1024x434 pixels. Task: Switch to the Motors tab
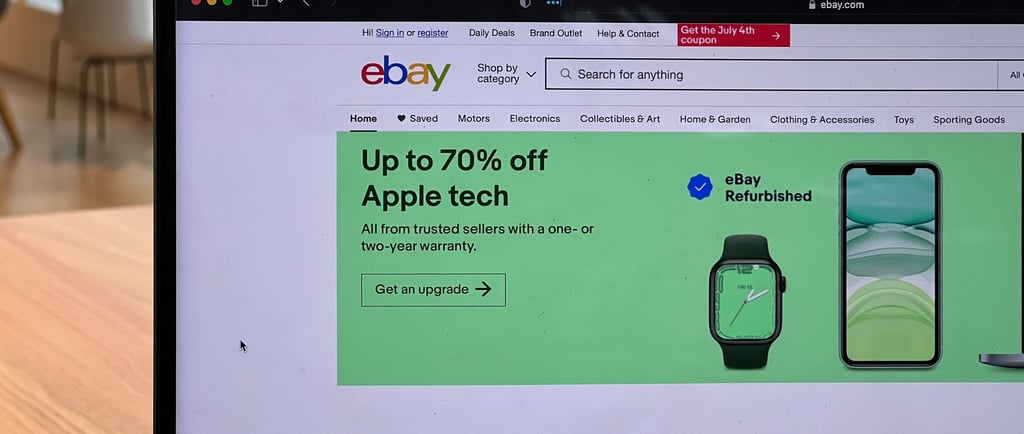click(x=473, y=119)
